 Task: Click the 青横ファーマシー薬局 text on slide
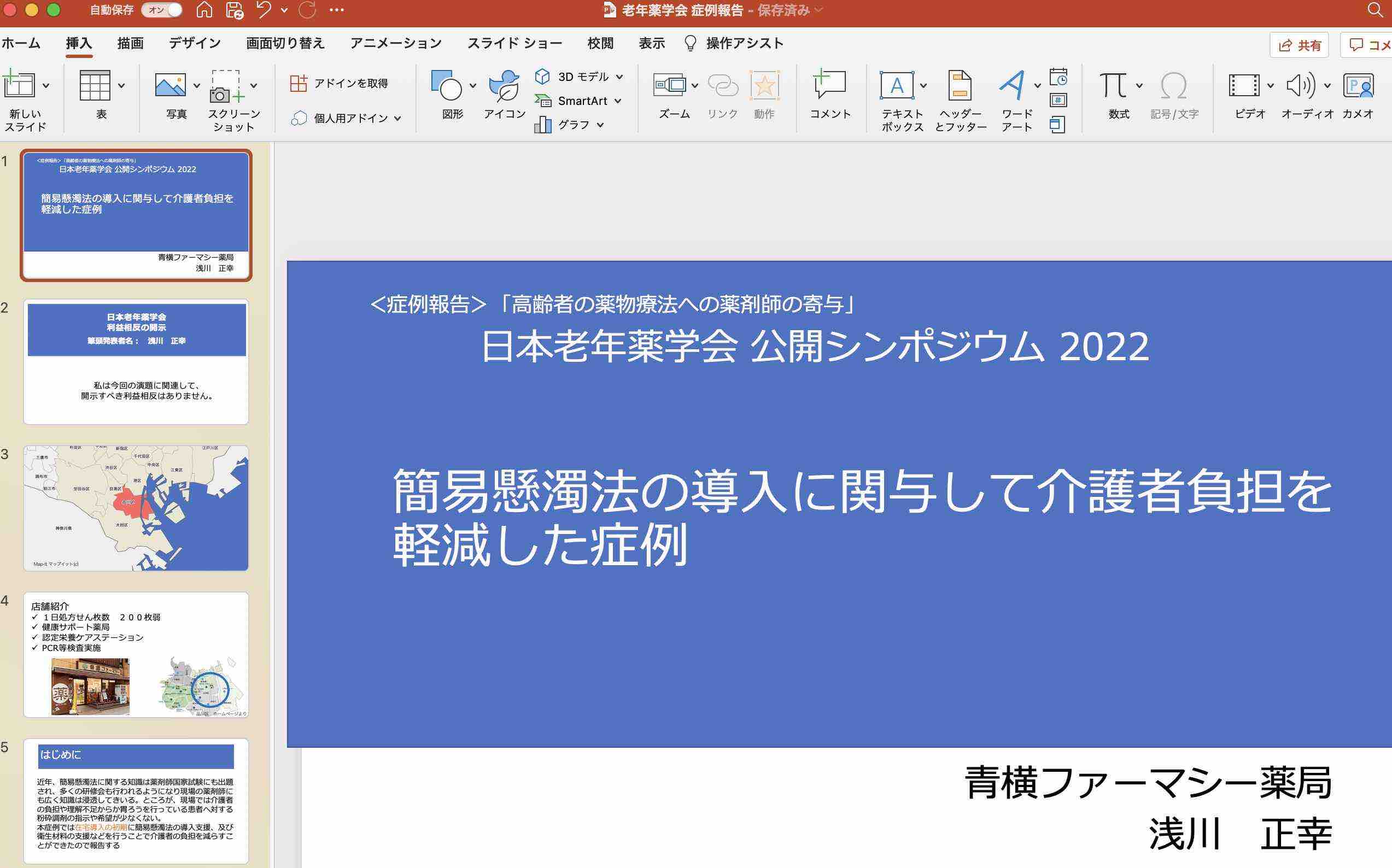click(1148, 783)
